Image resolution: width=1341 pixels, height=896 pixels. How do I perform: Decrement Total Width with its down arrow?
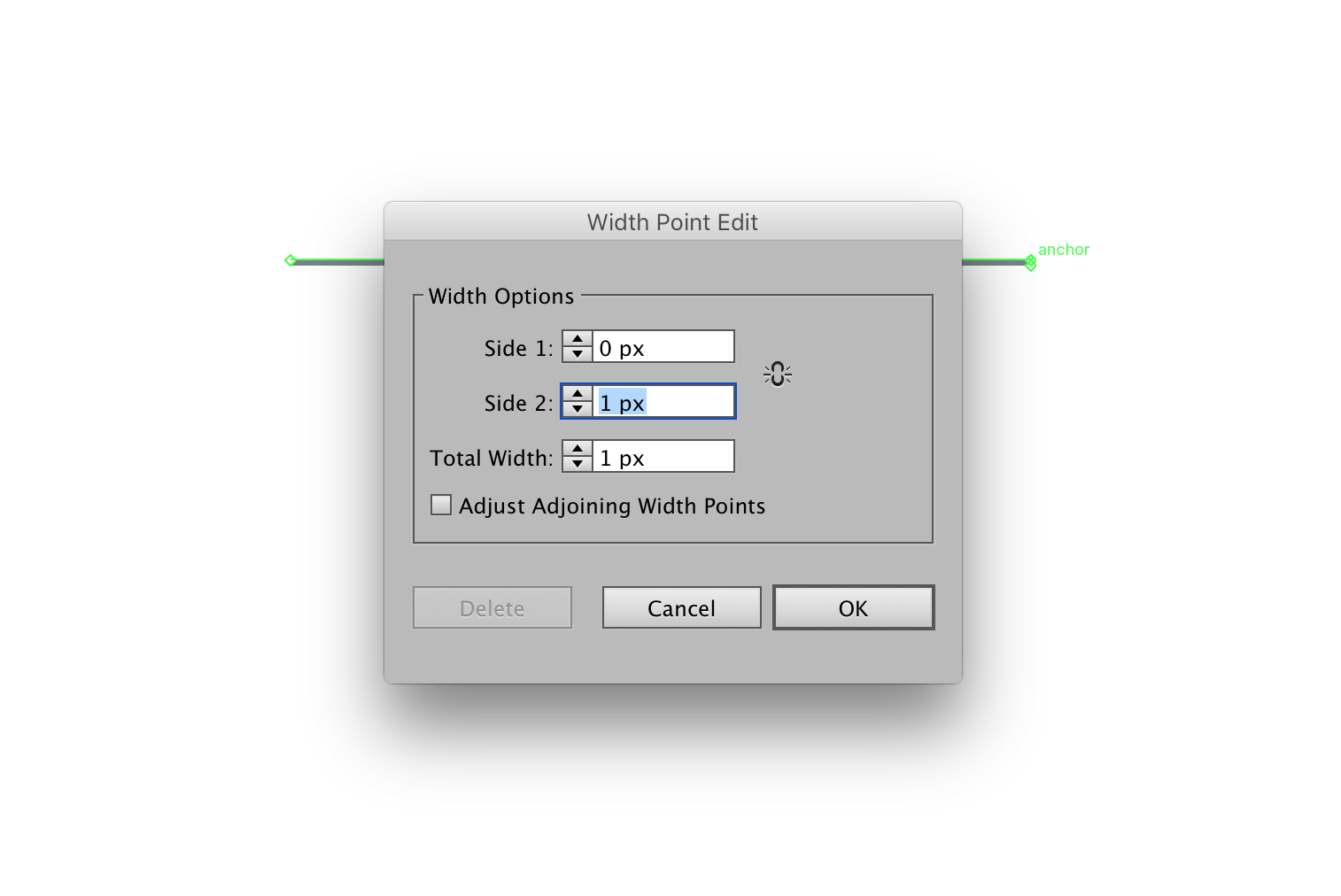pyautogui.click(x=577, y=463)
